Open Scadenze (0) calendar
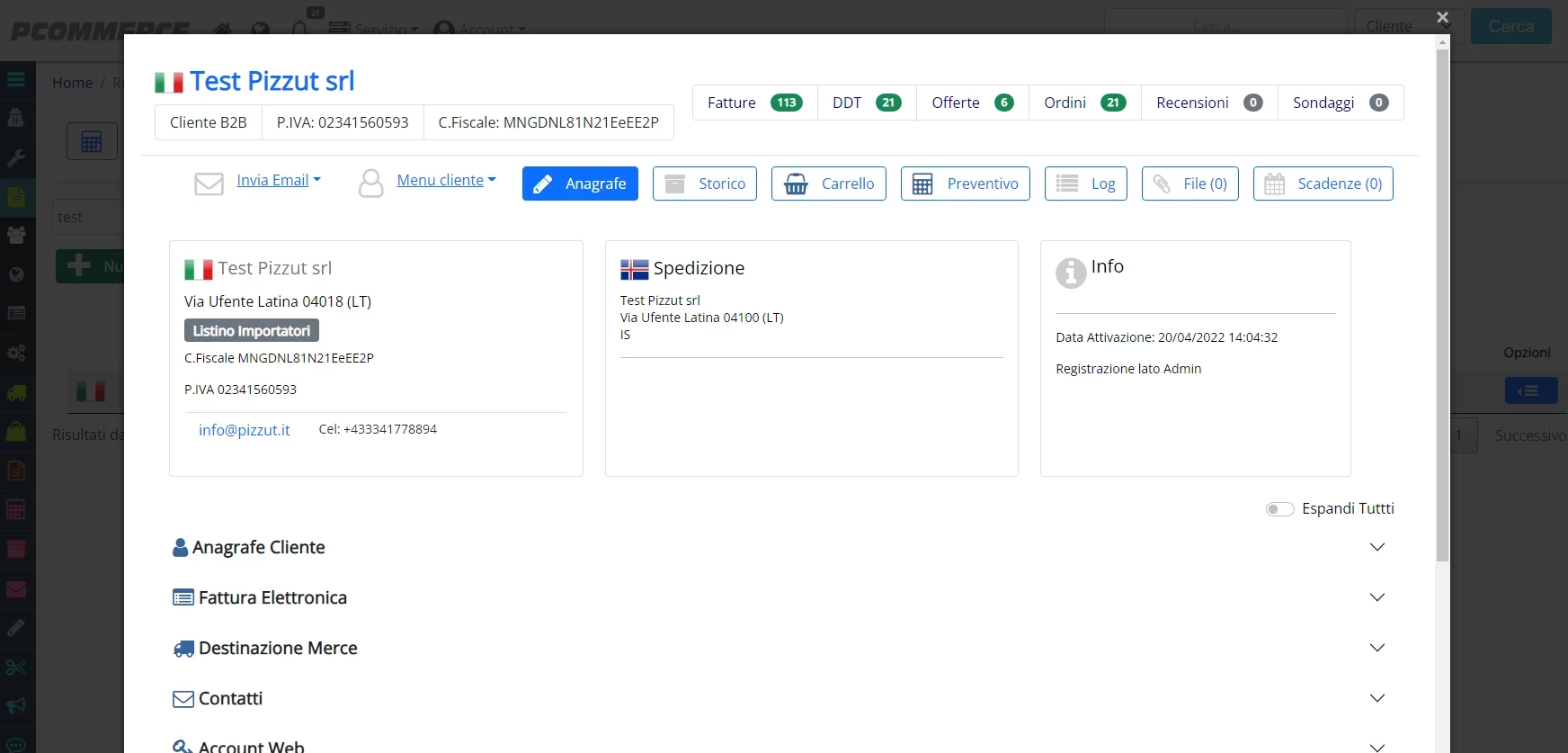The width and height of the screenshot is (1568, 753). pyautogui.click(x=1323, y=184)
